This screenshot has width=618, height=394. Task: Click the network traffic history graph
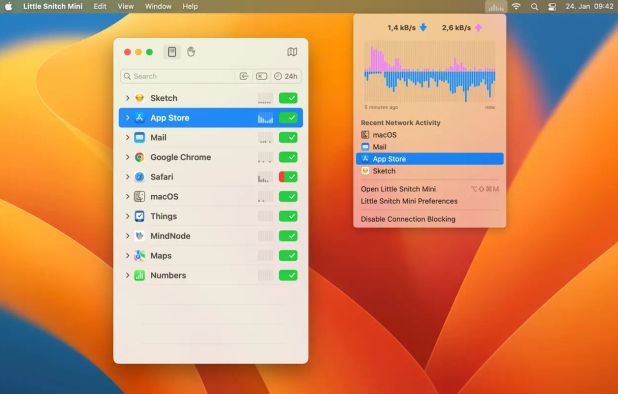[x=430, y=71]
